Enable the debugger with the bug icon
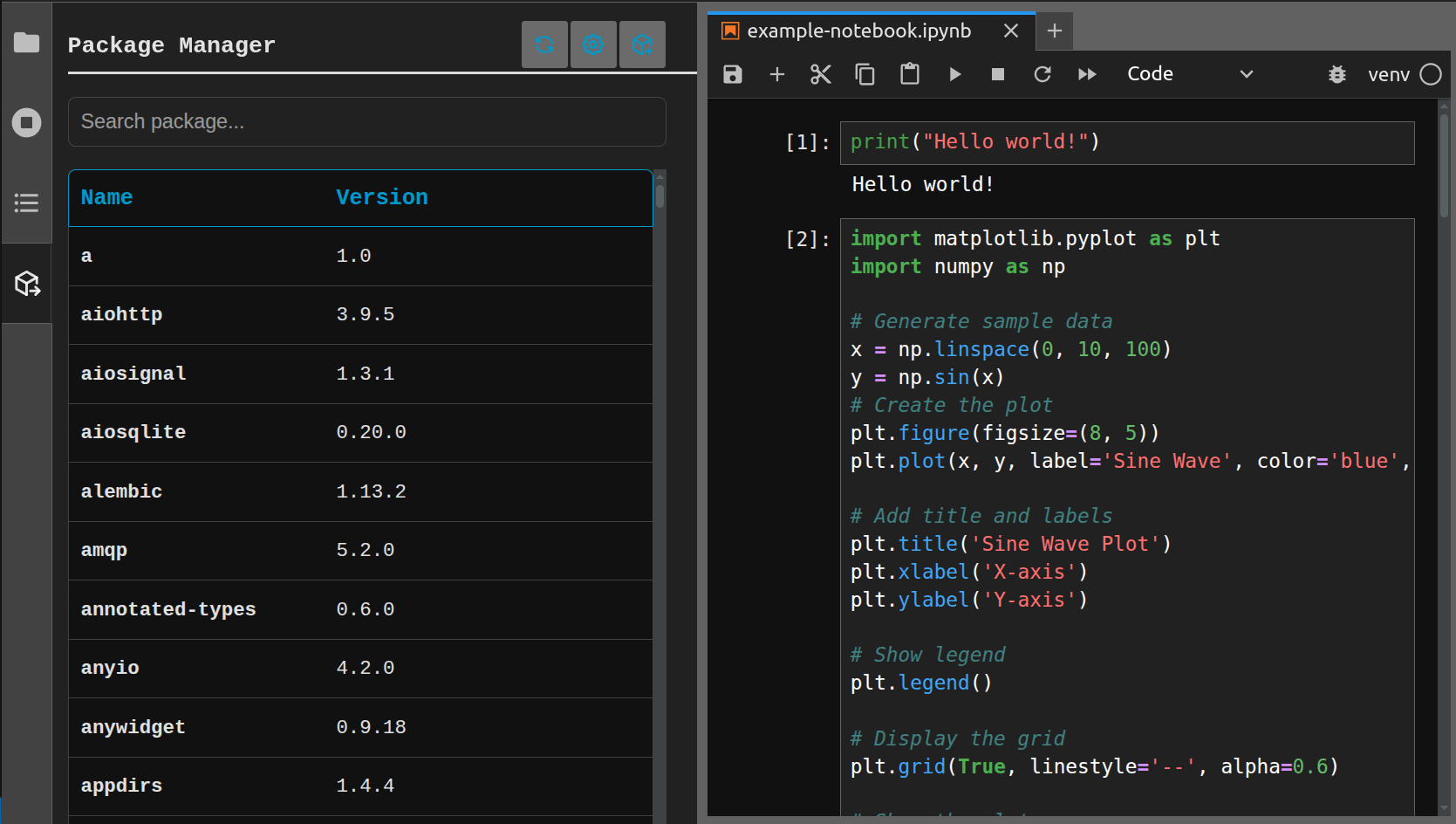This screenshot has width=1456, height=824. pyautogui.click(x=1337, y=74)
